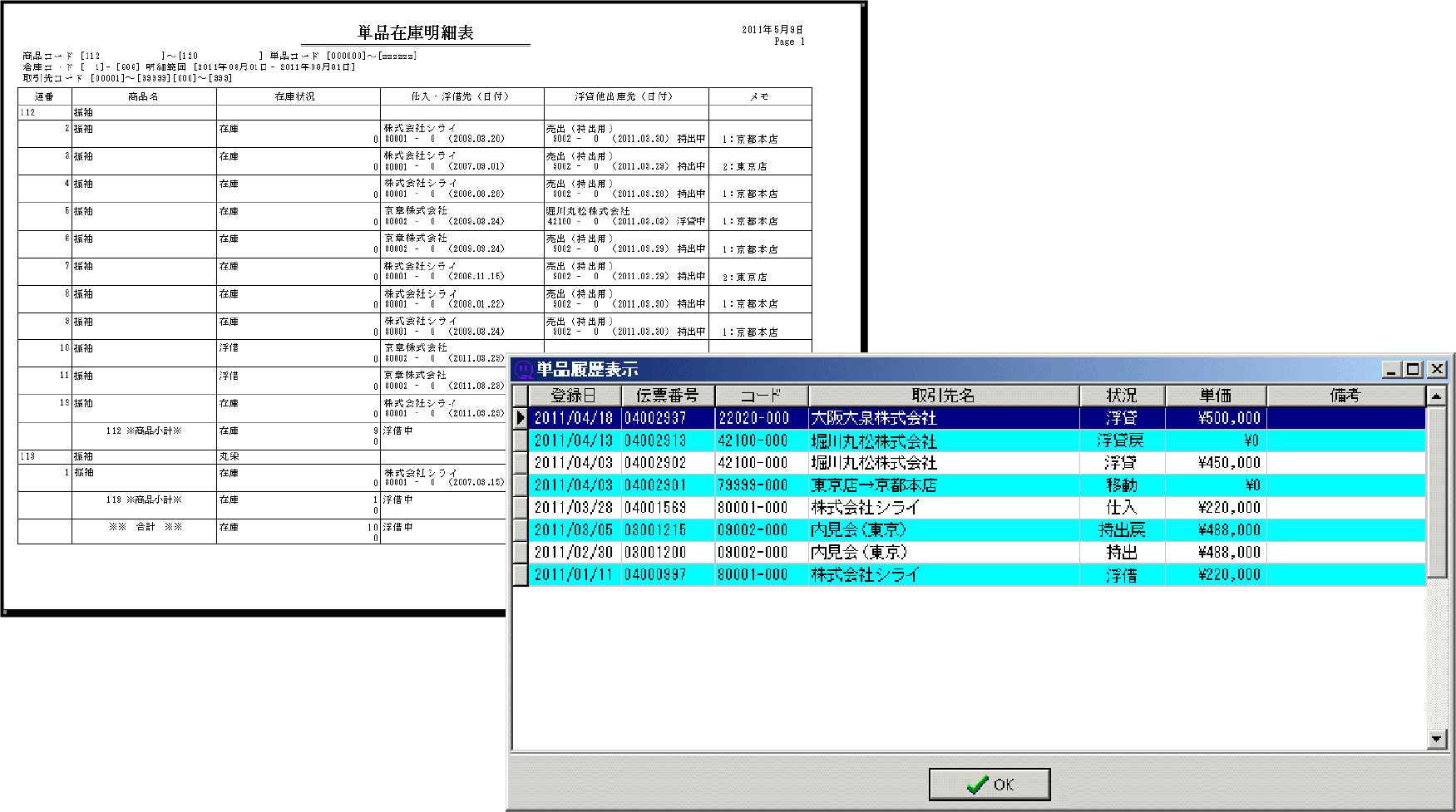Click the 単価 column header
The image size is (1456, 812).
[x=1215, y=396]
